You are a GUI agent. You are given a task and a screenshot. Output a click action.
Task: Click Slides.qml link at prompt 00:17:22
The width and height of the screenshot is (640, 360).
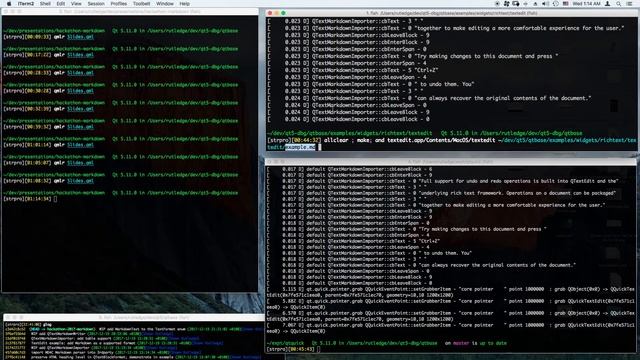pos(80,55)
